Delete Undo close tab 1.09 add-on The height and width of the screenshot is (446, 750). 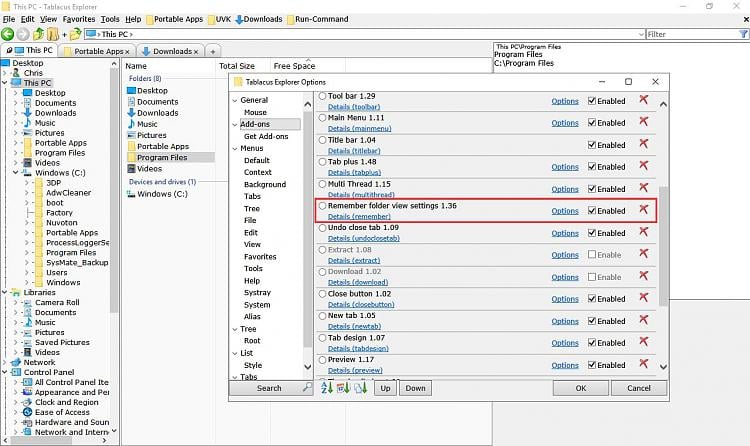pyautogui.click(x=644, y=232)
